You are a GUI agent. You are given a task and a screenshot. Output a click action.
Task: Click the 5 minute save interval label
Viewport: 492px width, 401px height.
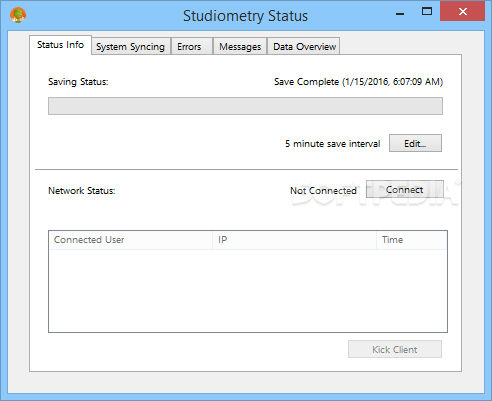coord(333,144)
